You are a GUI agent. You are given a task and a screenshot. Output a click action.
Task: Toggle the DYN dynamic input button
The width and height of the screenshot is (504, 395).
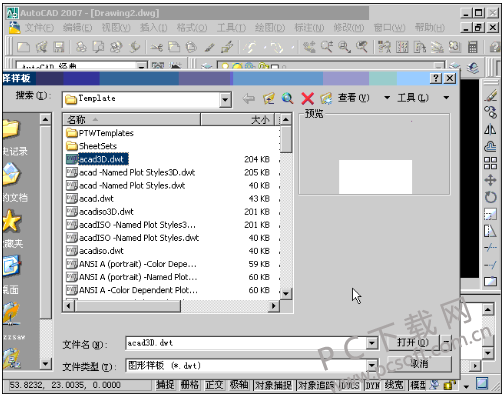373,385
